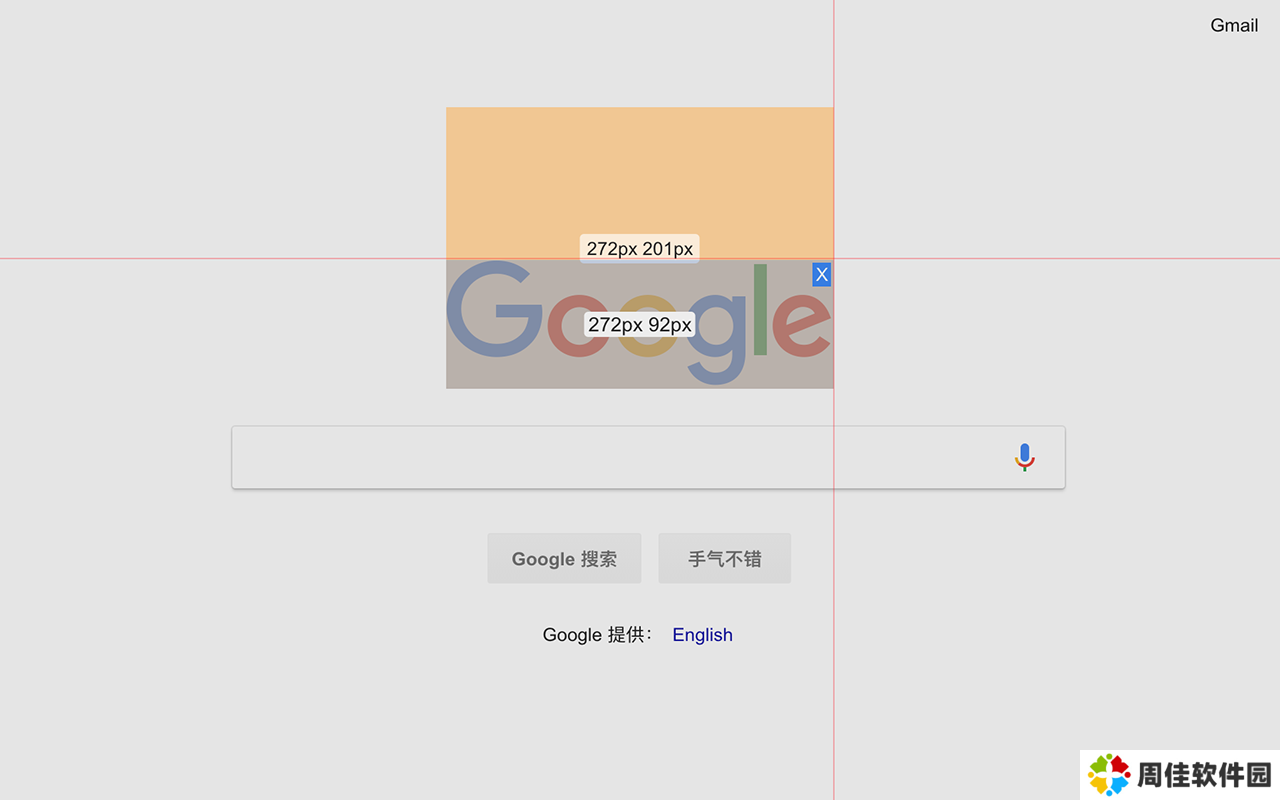Click the orange highlighted margin area

[x=639, y=170]
